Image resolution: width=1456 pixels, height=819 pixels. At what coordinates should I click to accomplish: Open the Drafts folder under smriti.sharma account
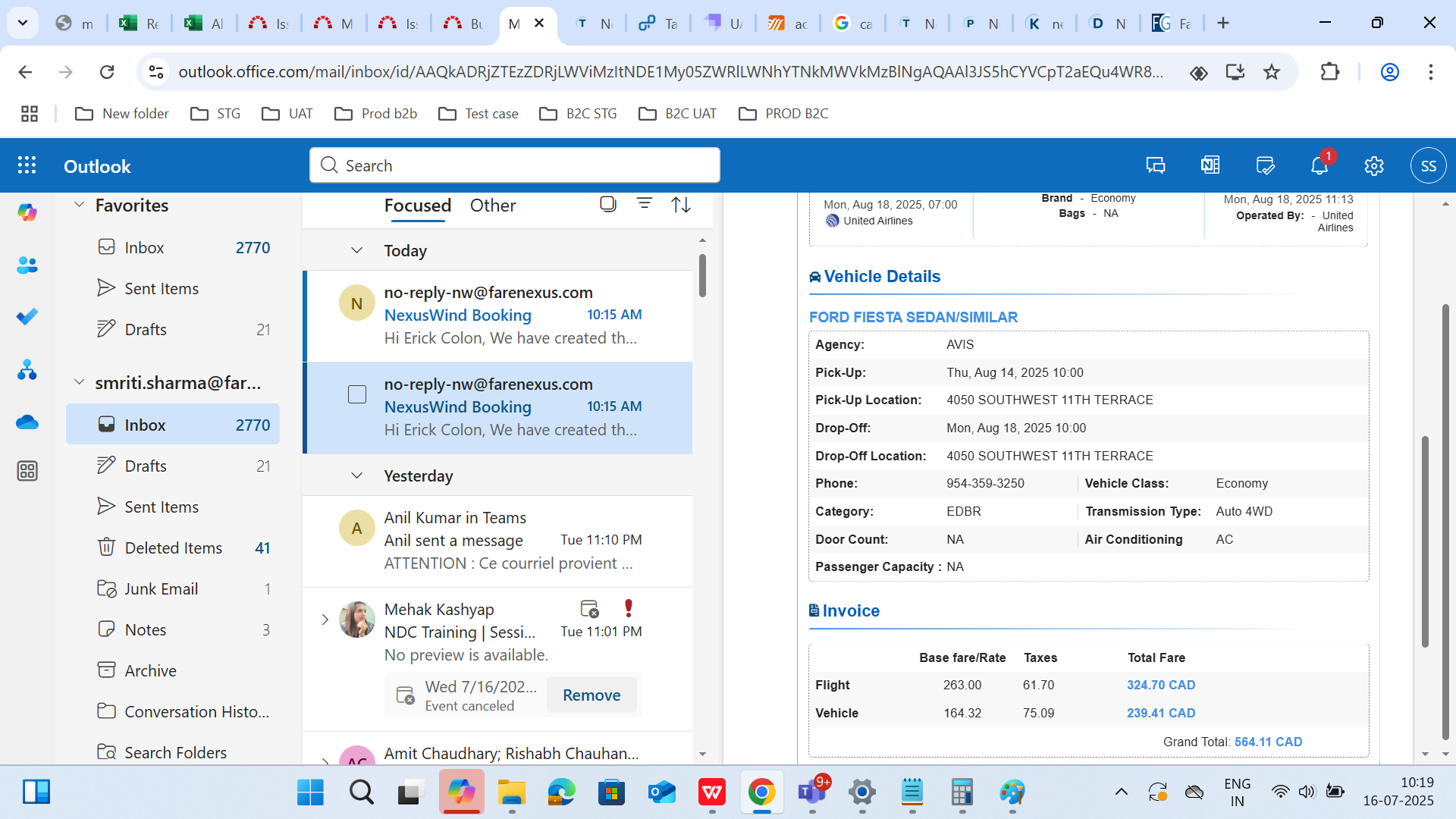(173, 466)
